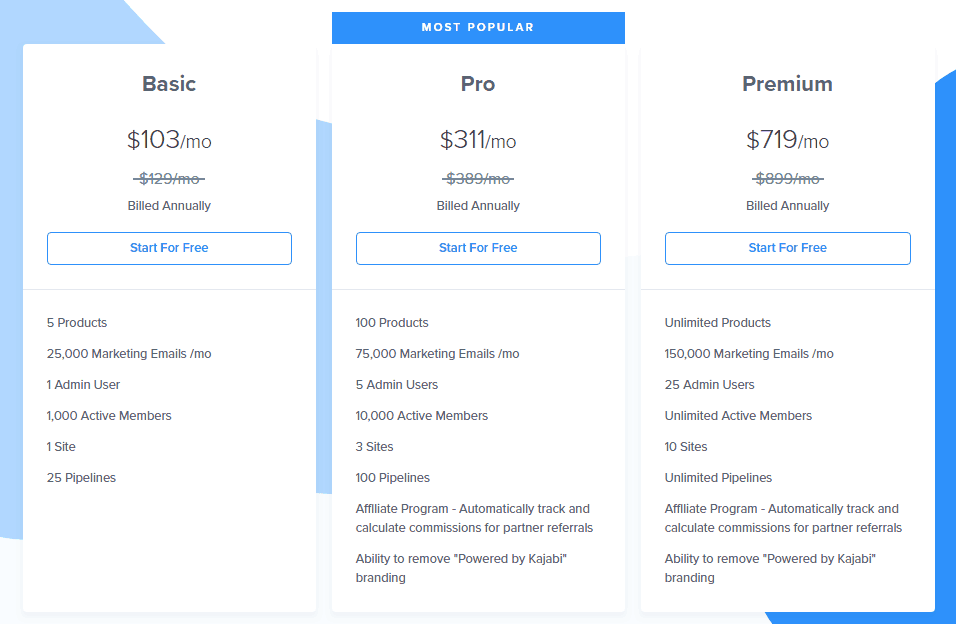Select the Basic plan heading

pos(169,84)
